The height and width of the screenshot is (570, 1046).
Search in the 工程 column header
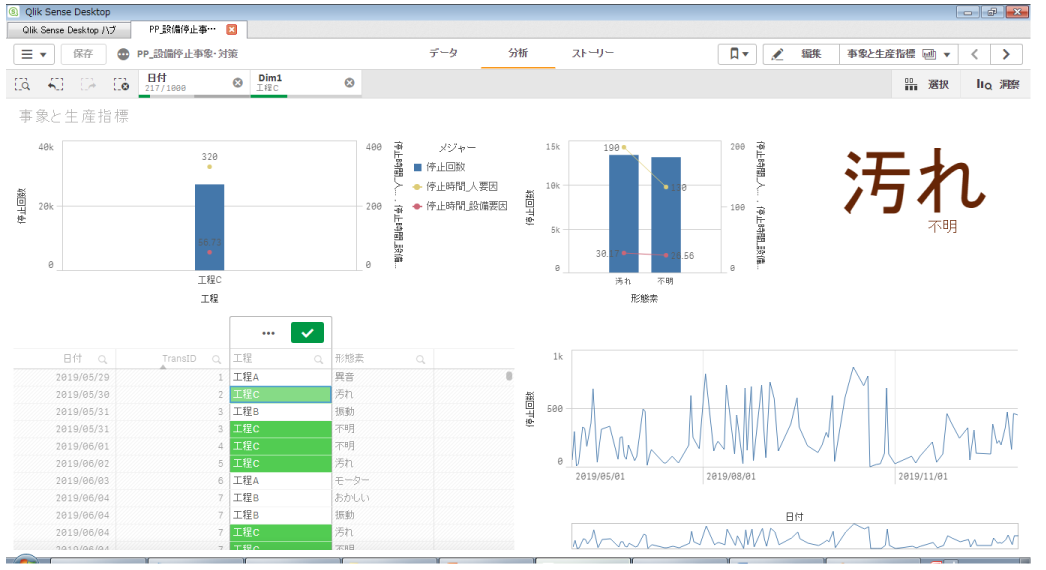pyautogui.click(x=319, y=359)
